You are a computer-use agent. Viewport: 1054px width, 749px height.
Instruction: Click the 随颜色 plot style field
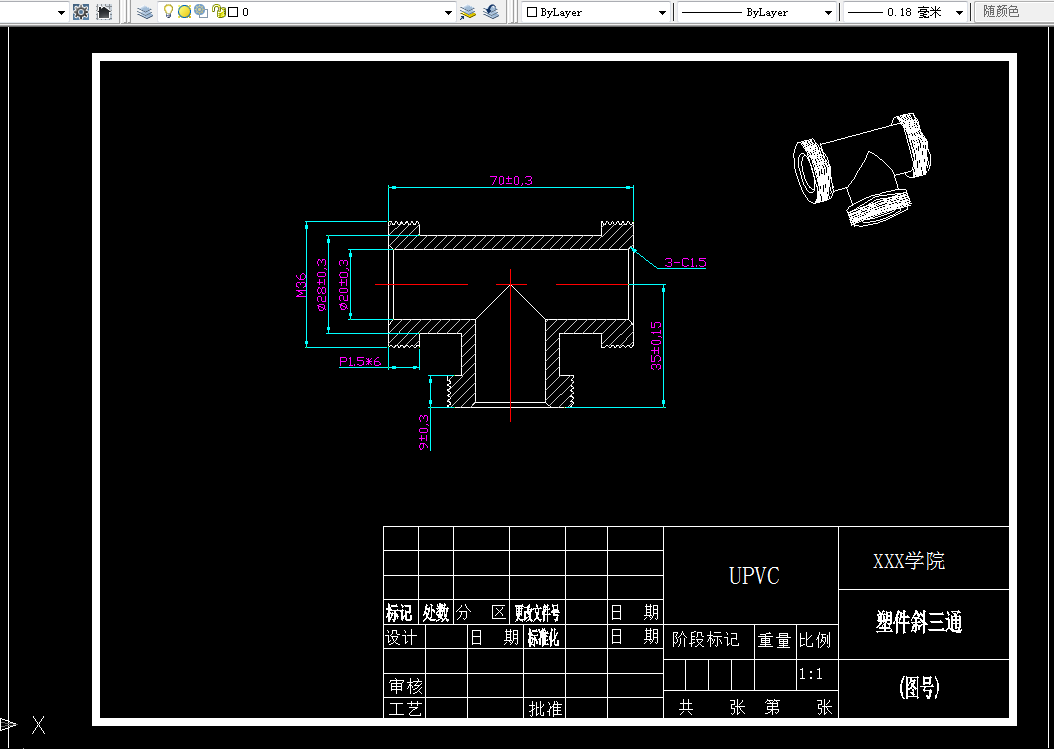pyautogui.click(x=1013, y=11)
